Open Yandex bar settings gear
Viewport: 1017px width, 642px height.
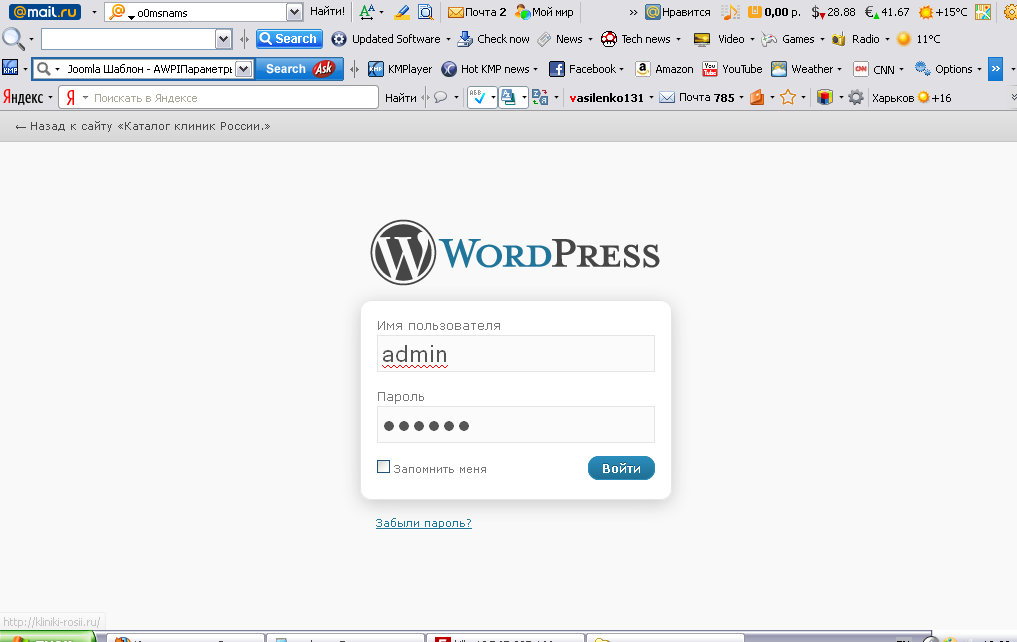pyautogui.click(x=856, y=97)
